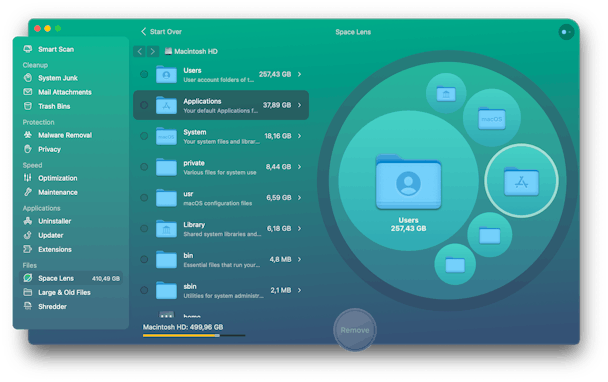Click the bin folder icon in list
The image size is (608, 382).
pos(166,259)
